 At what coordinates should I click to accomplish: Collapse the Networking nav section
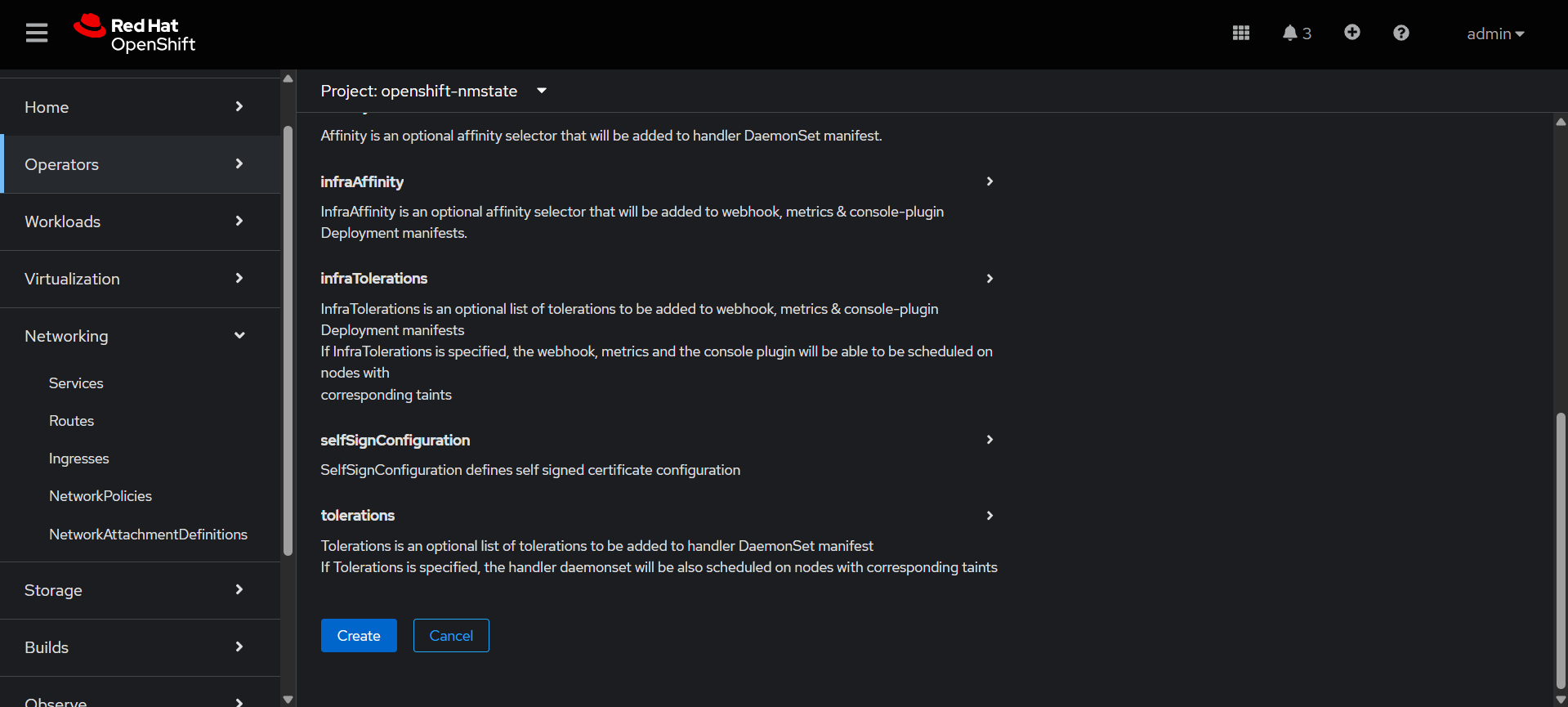(135, 336)
